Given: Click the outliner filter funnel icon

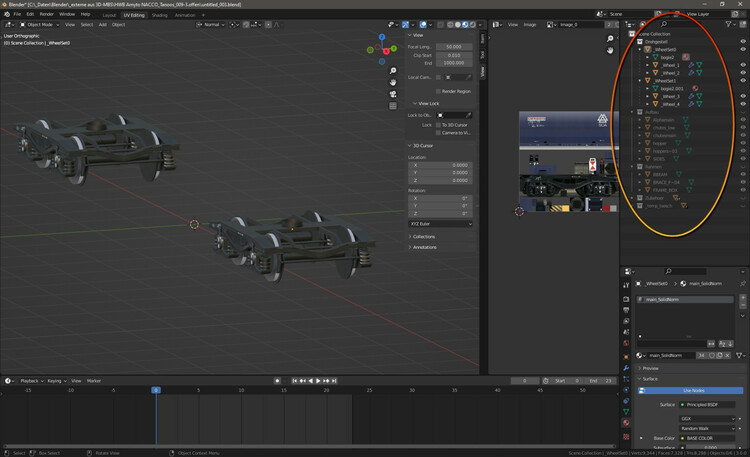Looking at the screenshot, I should [728, 24].
